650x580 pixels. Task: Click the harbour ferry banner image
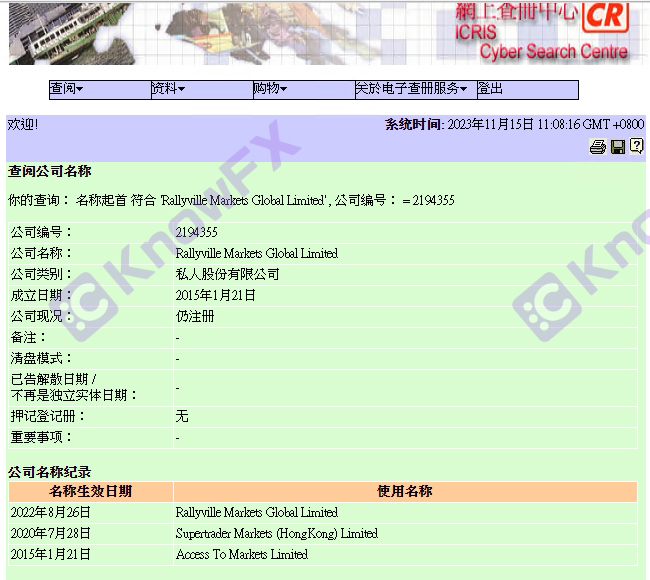point(70,34)
